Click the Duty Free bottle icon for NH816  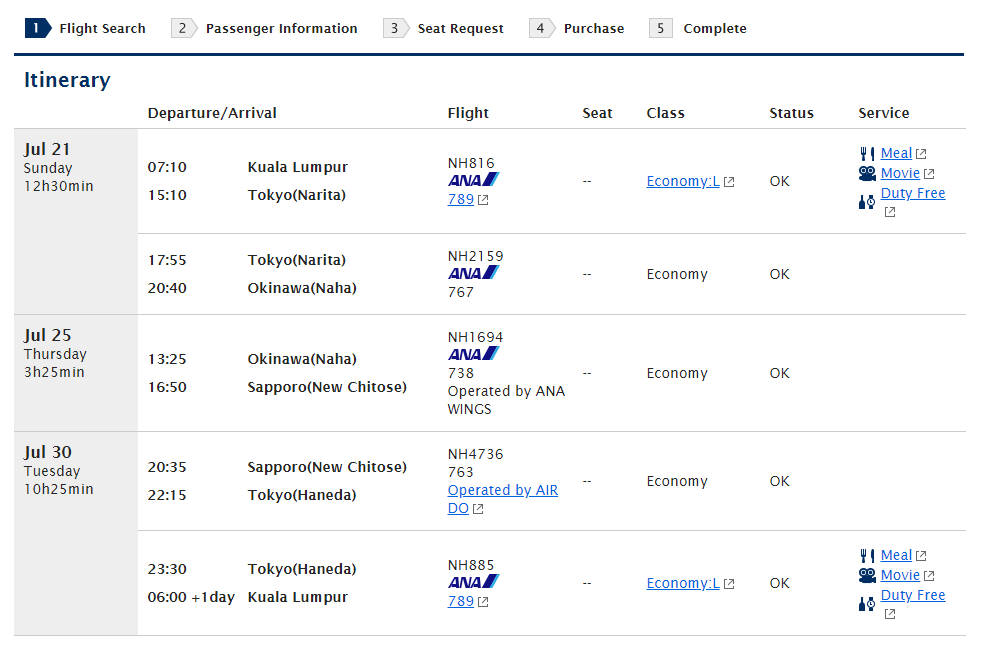[867, 202]
